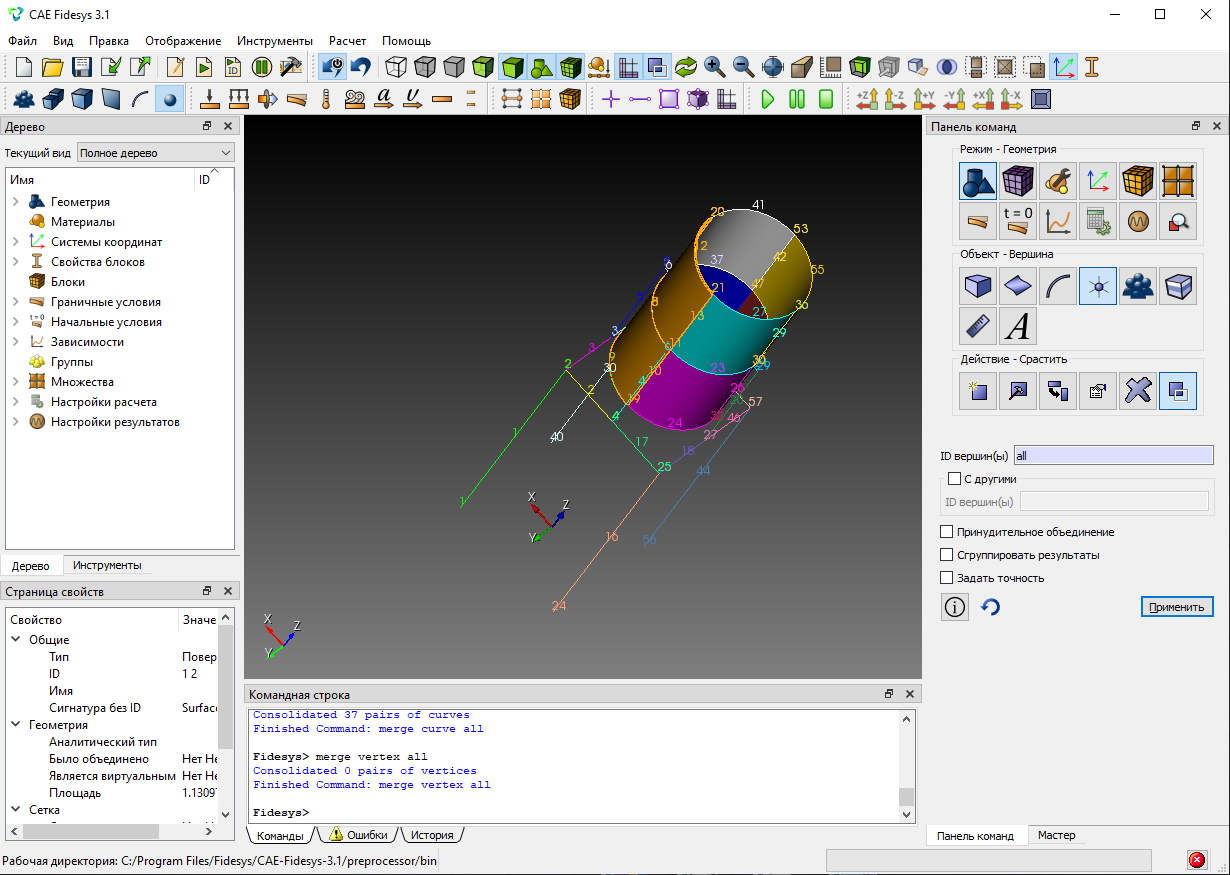Screen dimensions: 1230x875
Task: Set the view along +Z axis
Action: [867, 99]
